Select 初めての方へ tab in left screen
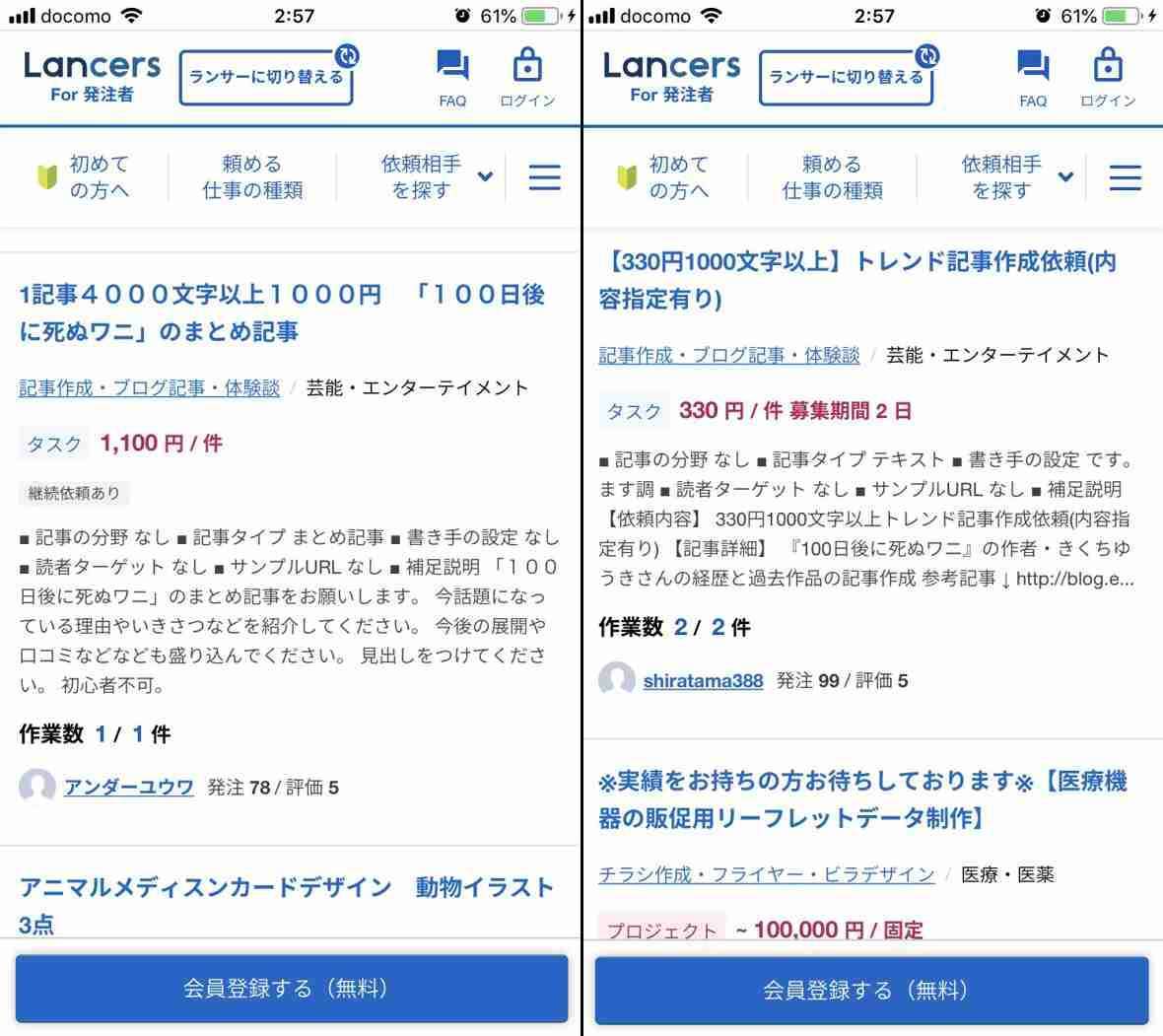 84,177
